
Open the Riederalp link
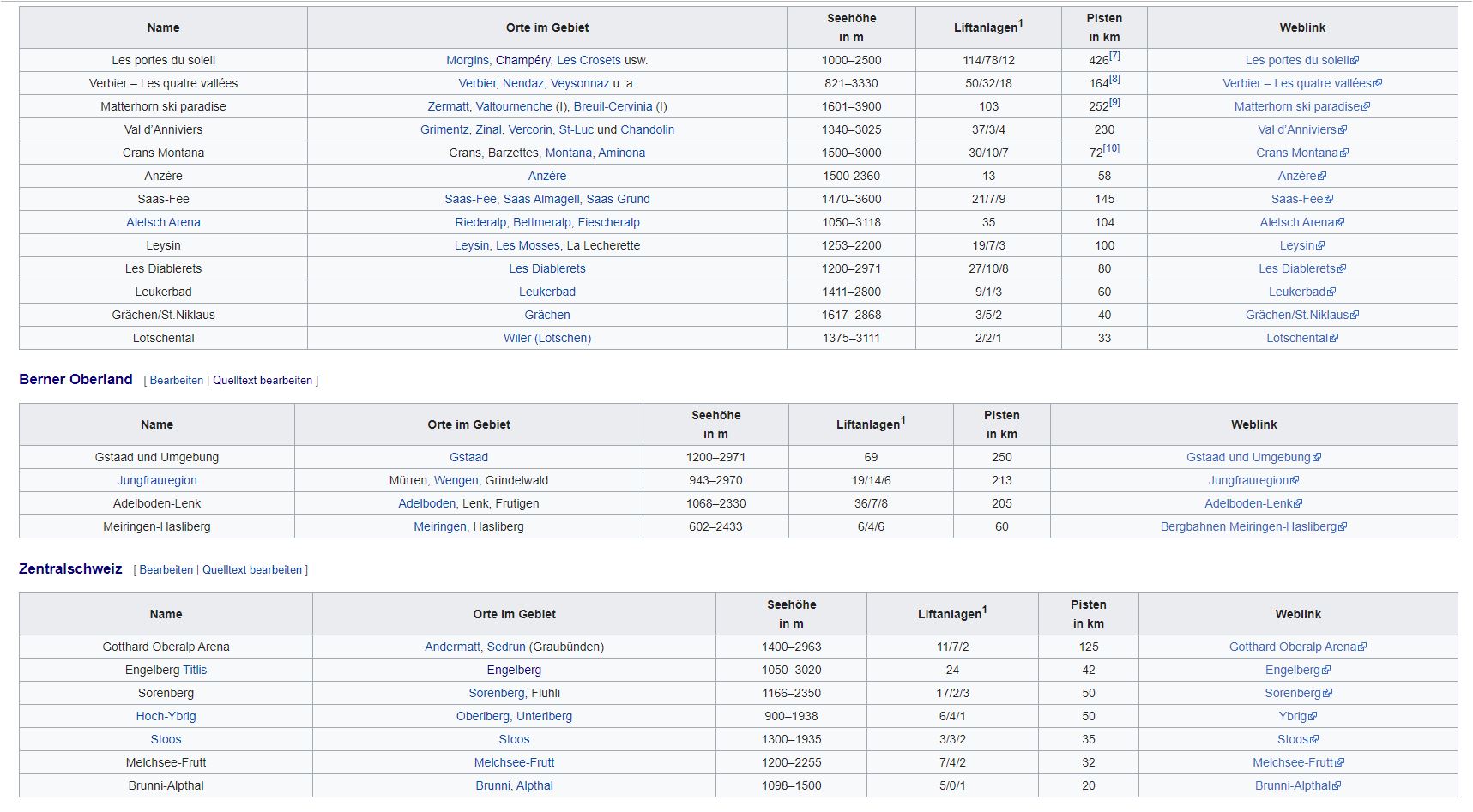click(x=480, y=222)
